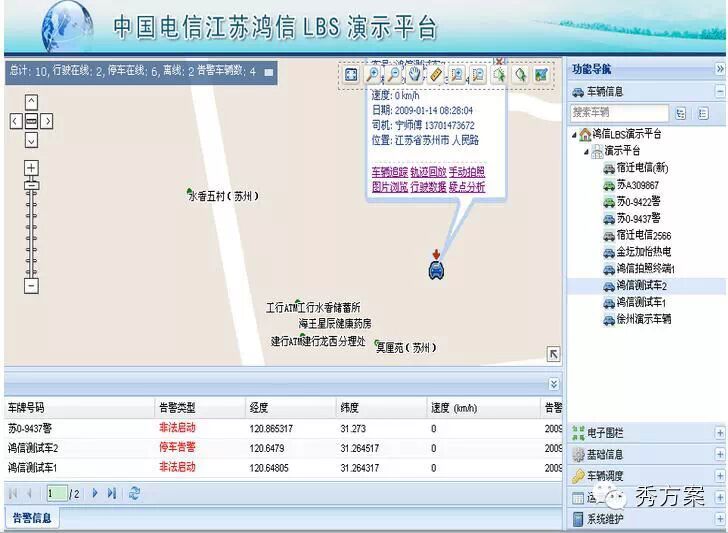Viewport: 728px width, 533px height.
Task: Switch to the 告警信息 tab
Action: click(x=32, y=518)
